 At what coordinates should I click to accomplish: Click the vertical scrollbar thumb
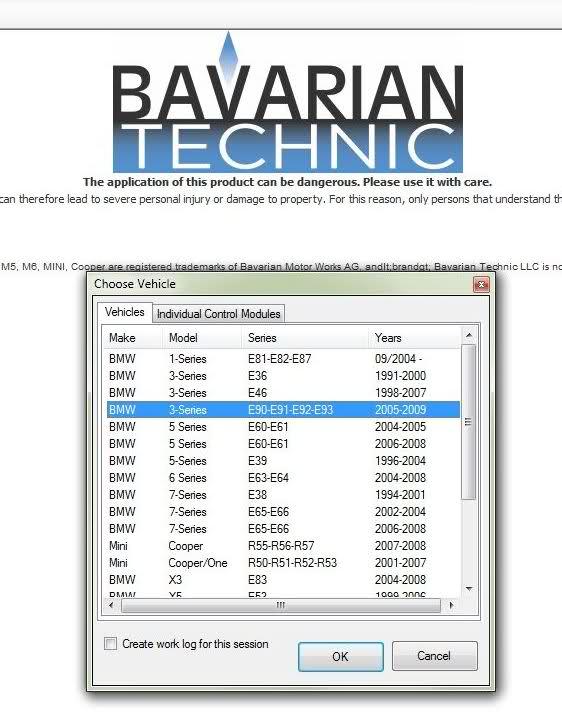pos(468,422)
